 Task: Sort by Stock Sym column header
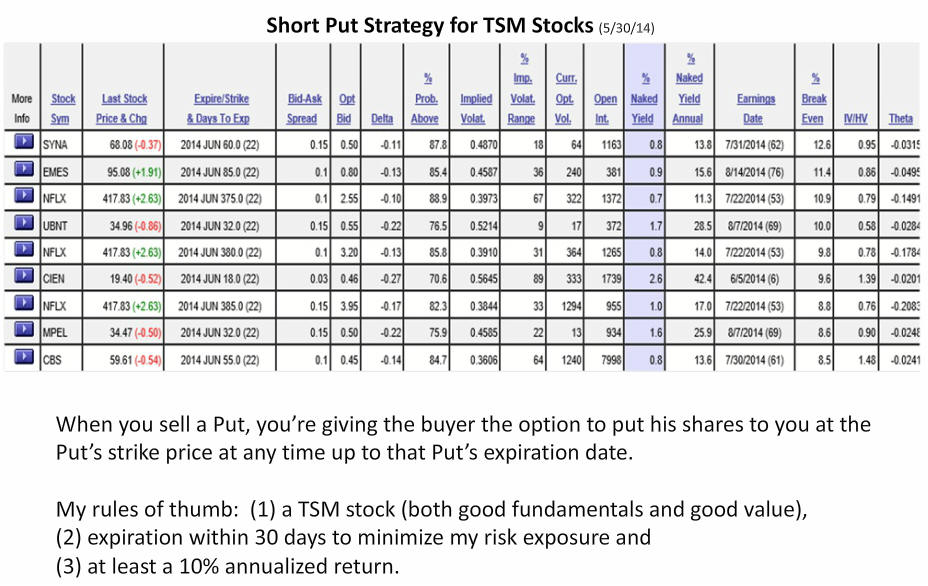click(62, 108)
